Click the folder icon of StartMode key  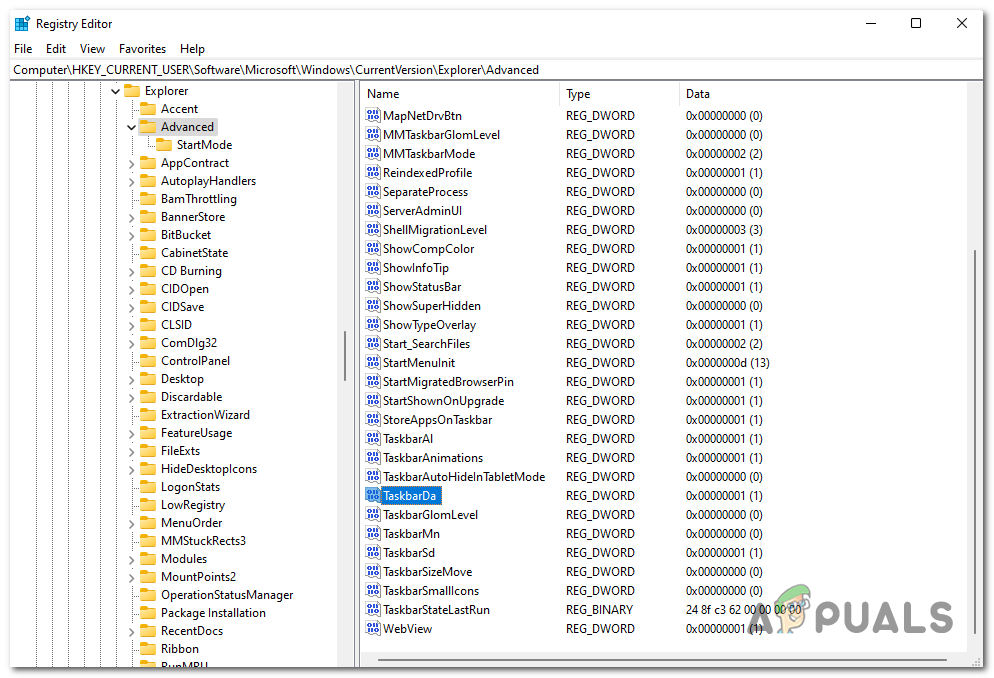click(x=164, y=144)
